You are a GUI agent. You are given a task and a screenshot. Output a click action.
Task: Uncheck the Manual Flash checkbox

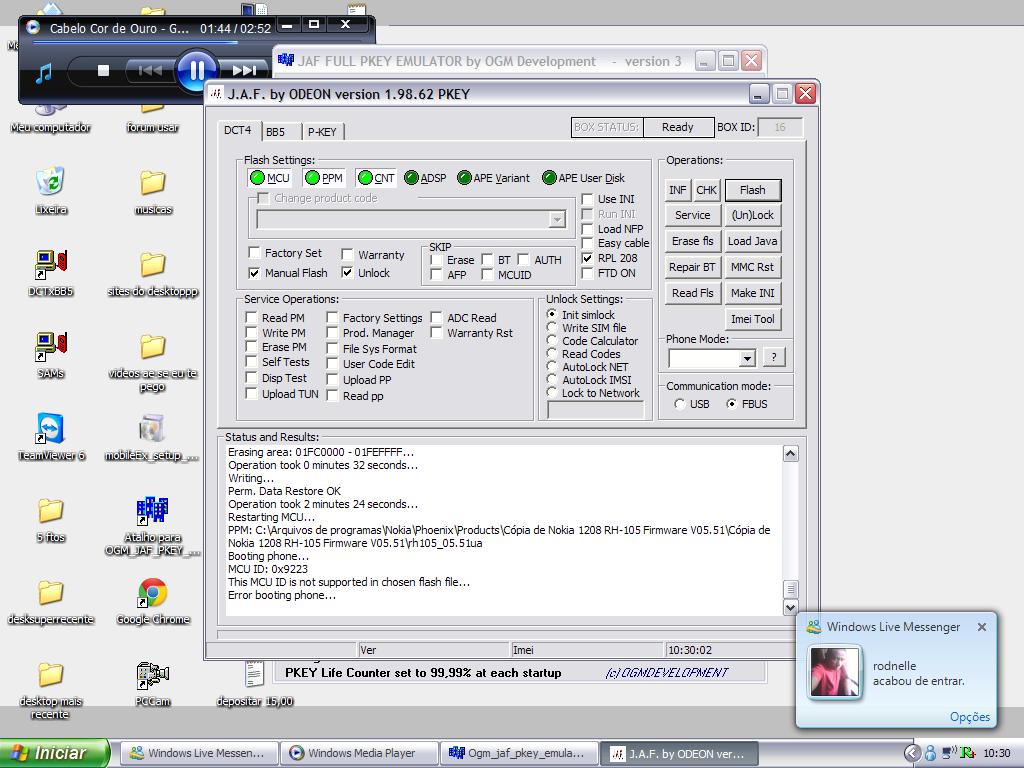[x=254, y=273]
